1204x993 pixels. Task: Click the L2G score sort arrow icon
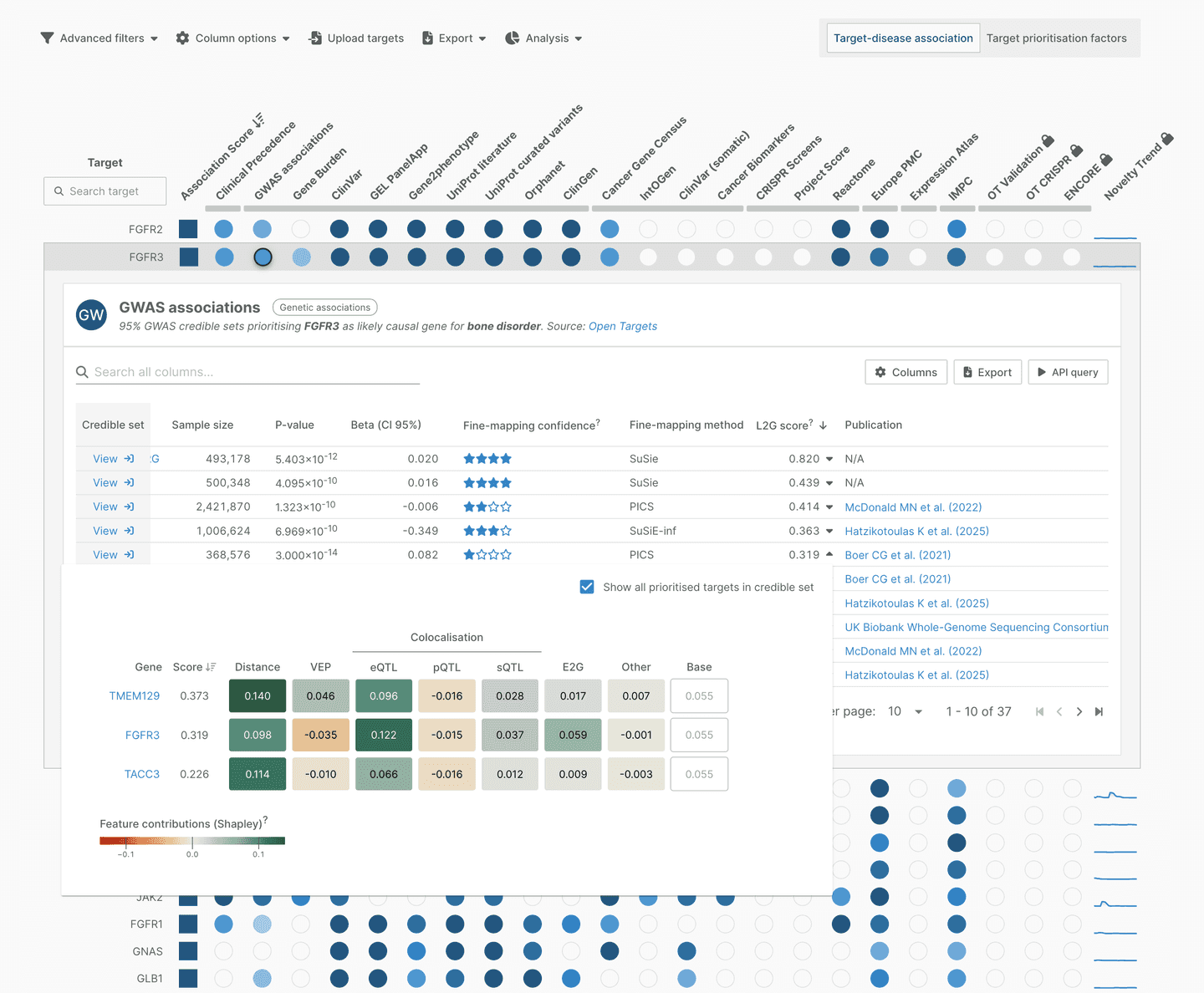[823, 425]
